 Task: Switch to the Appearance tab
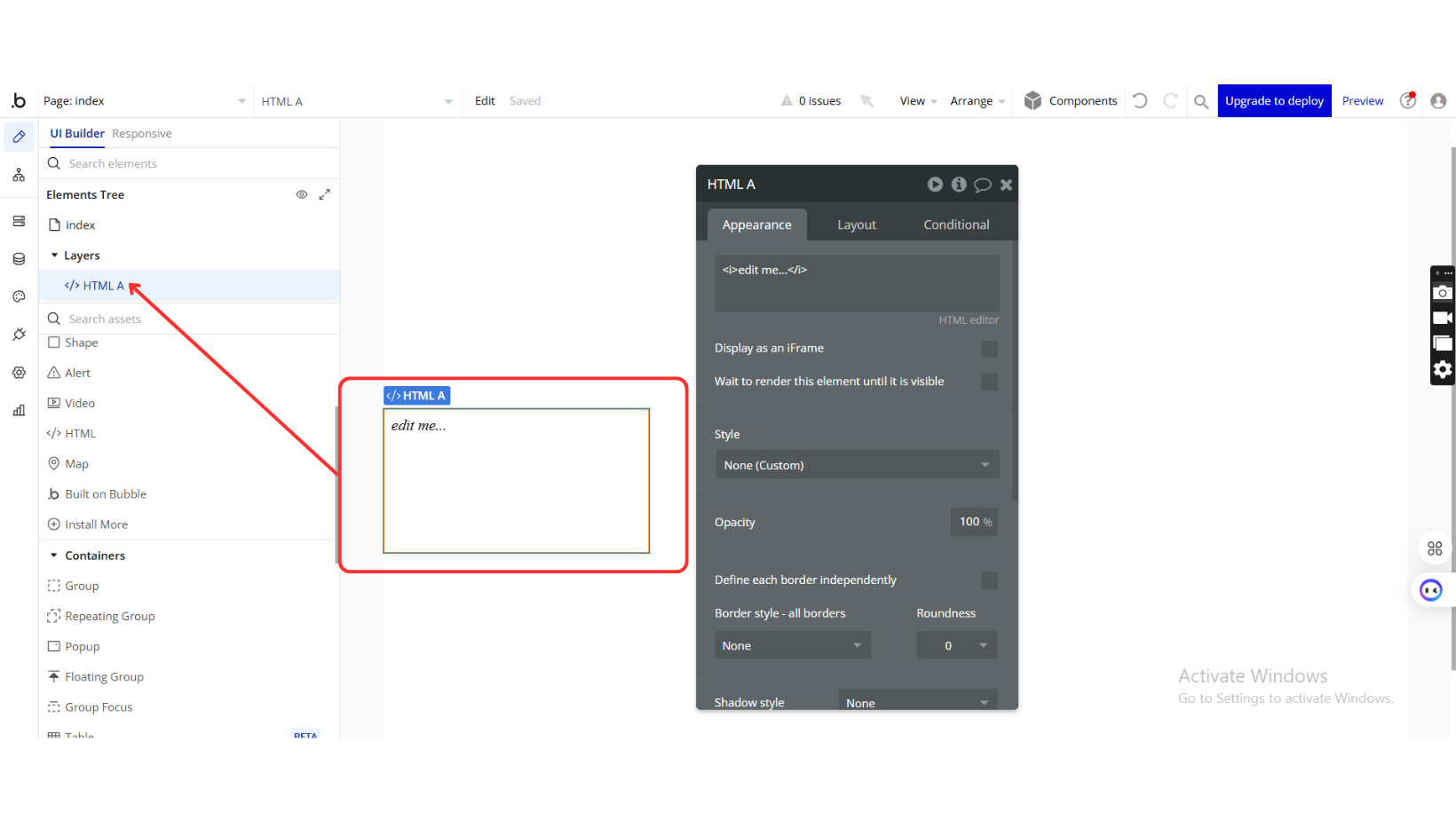[756, 225]
